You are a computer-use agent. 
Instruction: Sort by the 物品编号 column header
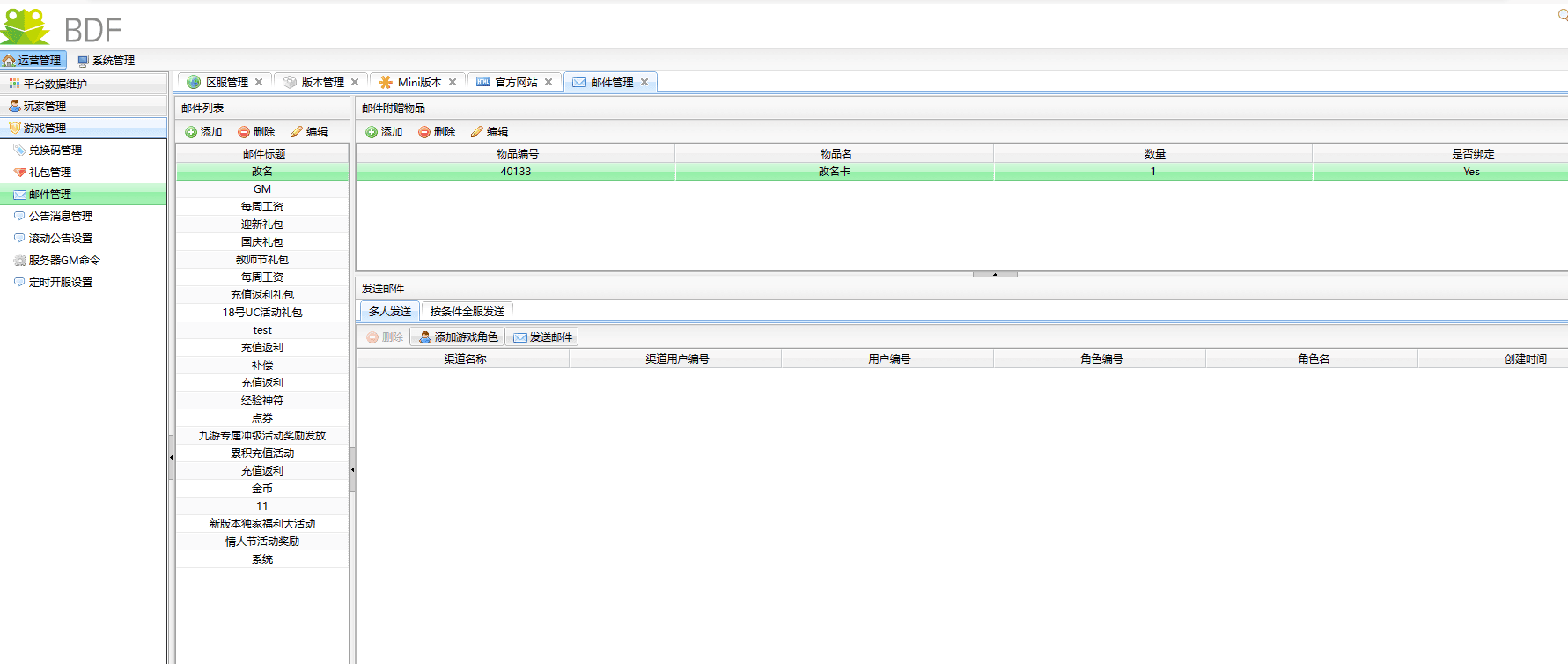pos(517,154)
